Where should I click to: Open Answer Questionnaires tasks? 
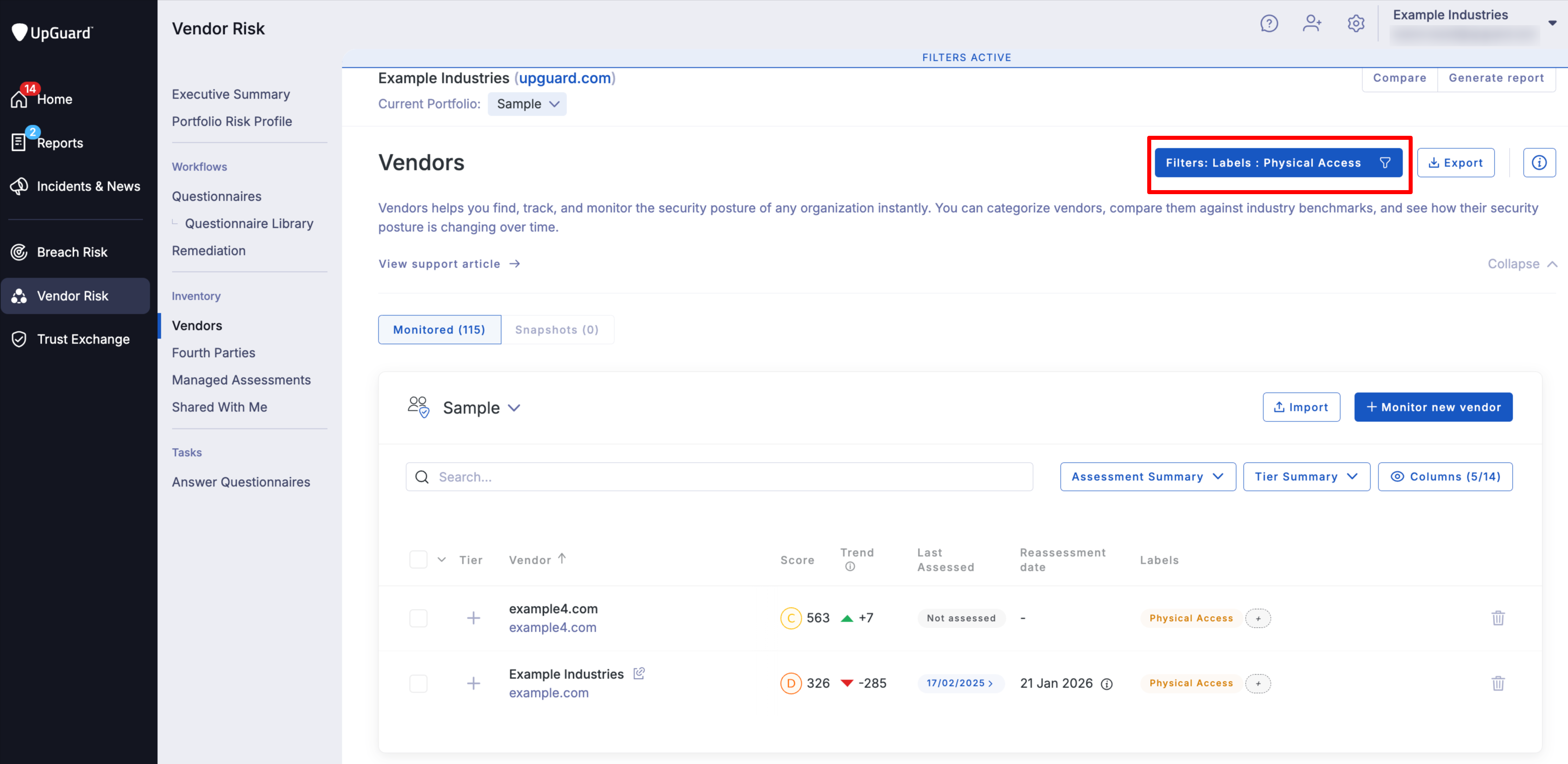pos(240,481)
